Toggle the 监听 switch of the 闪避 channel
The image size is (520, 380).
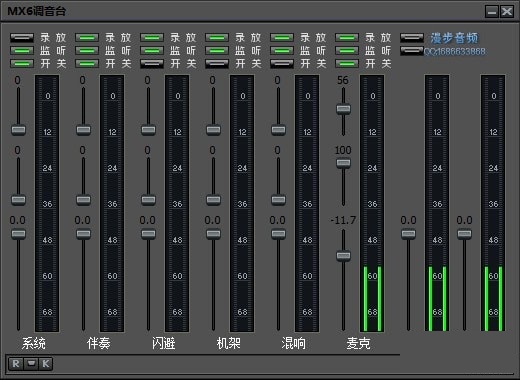point(152,51)
